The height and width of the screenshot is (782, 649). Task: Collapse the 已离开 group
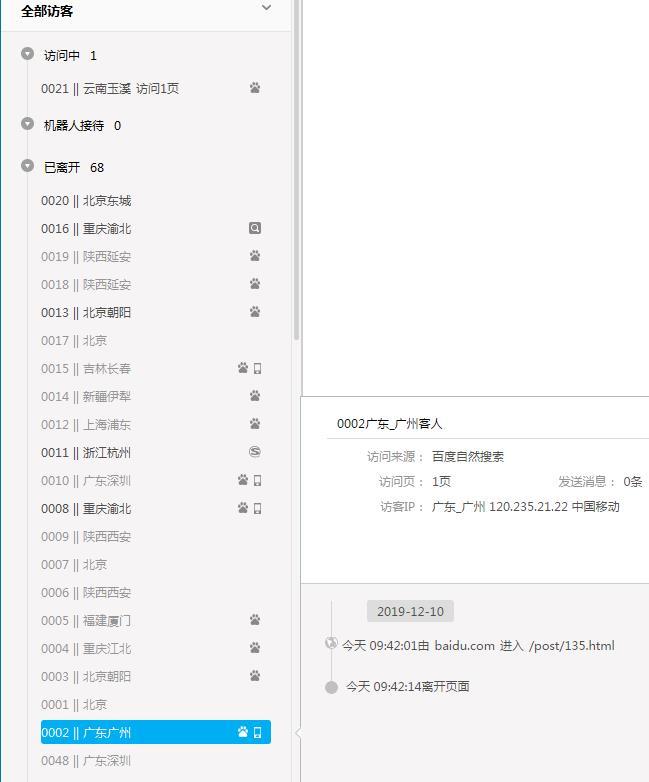[27, 165]
